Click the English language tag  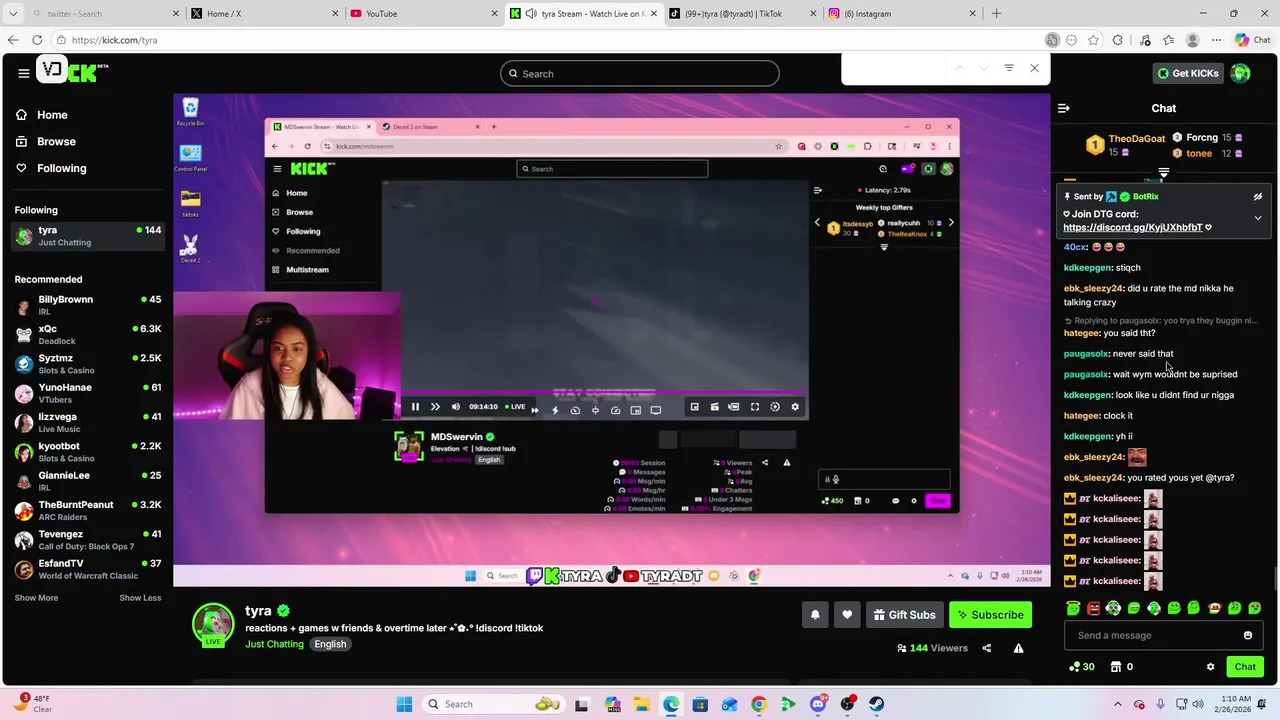click(330, 644)
